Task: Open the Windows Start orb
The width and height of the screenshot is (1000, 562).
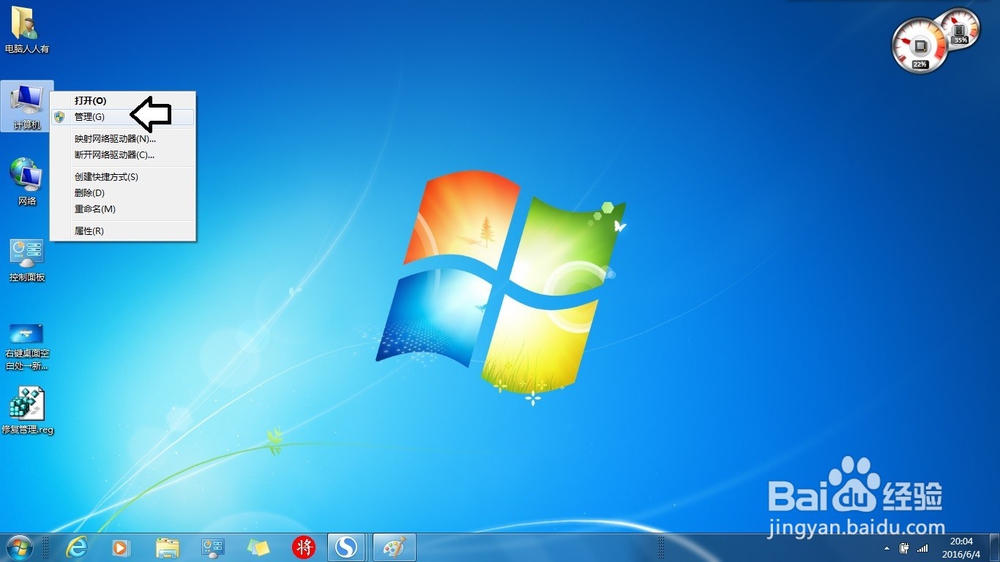Action: (19, 547)
